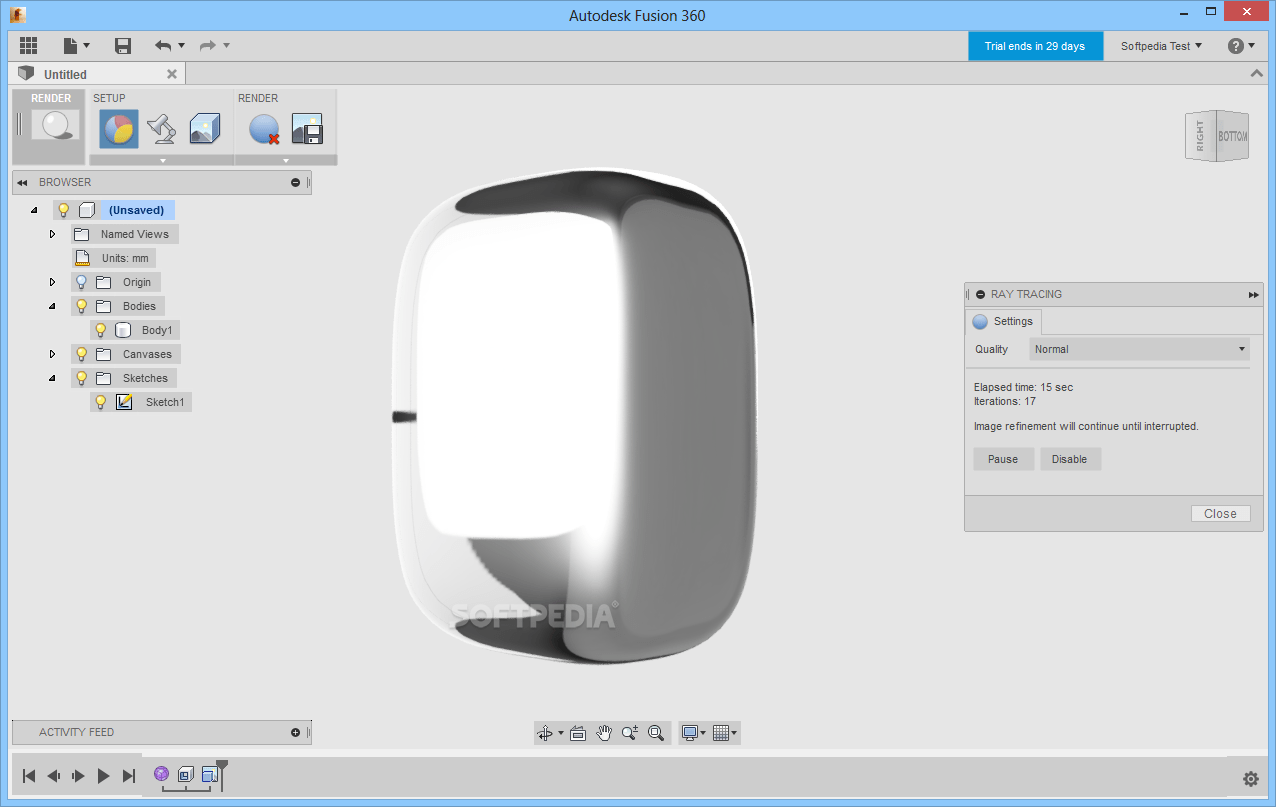Expand the Named Views folder
The height and width of the screenshot is (807, 1276).
53,234
